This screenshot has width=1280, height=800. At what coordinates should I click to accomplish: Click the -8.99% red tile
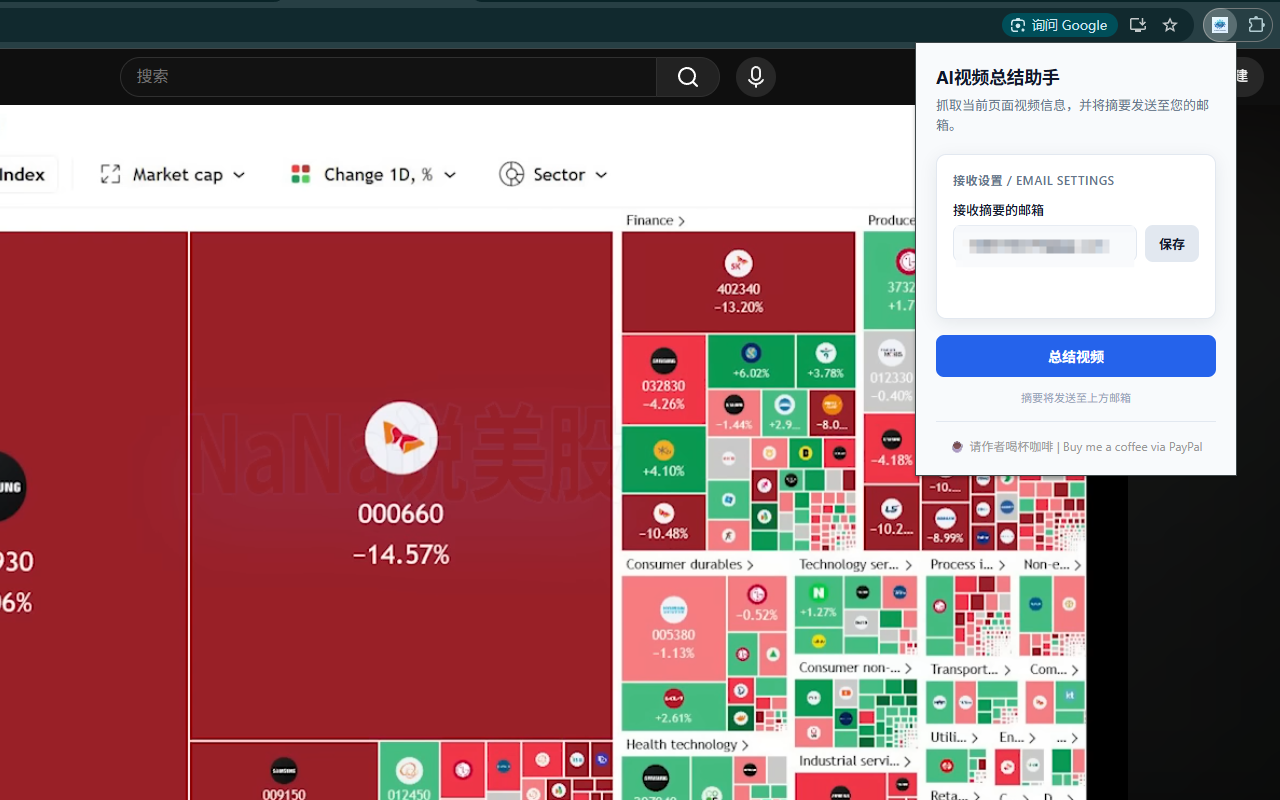point(946,527)
